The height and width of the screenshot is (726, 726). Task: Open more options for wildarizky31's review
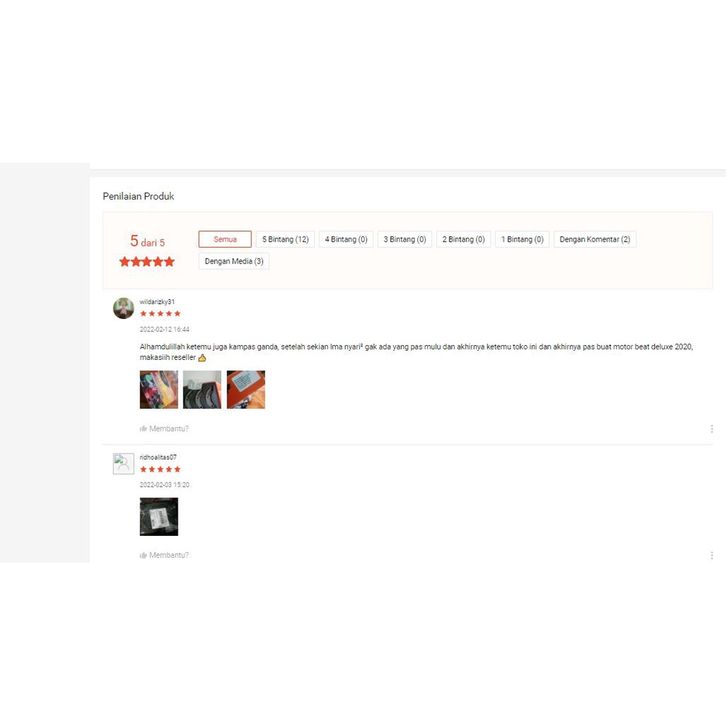(x=712, y=429)
